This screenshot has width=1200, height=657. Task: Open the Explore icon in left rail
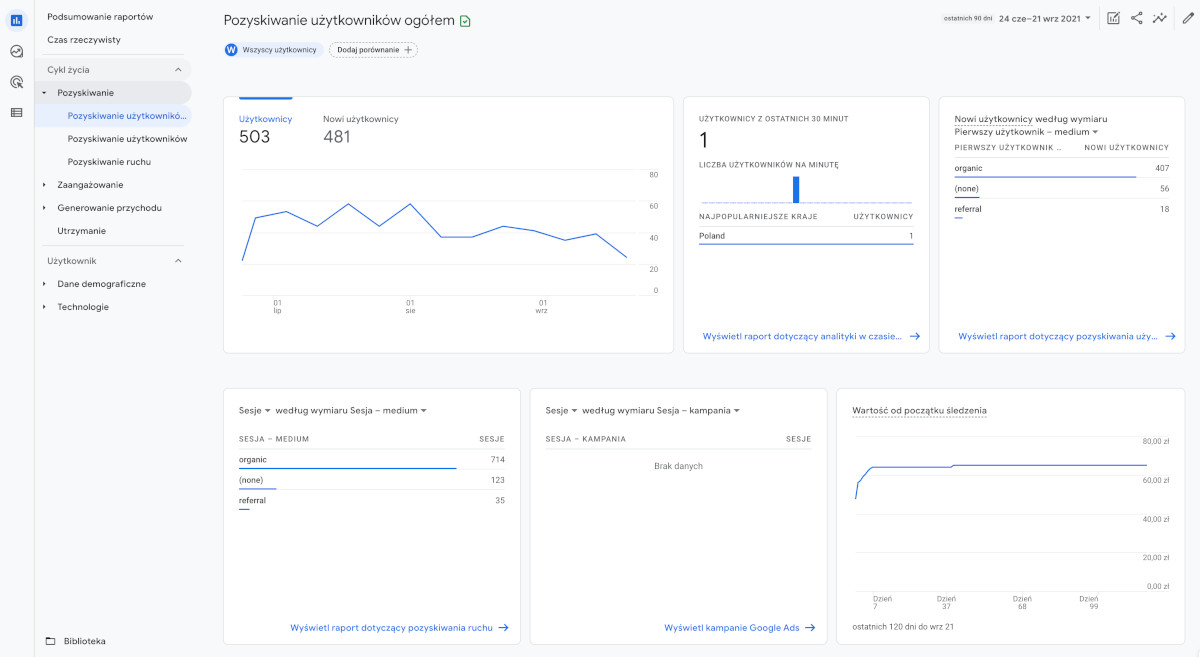pyautogui.click(x=17, y=51)
